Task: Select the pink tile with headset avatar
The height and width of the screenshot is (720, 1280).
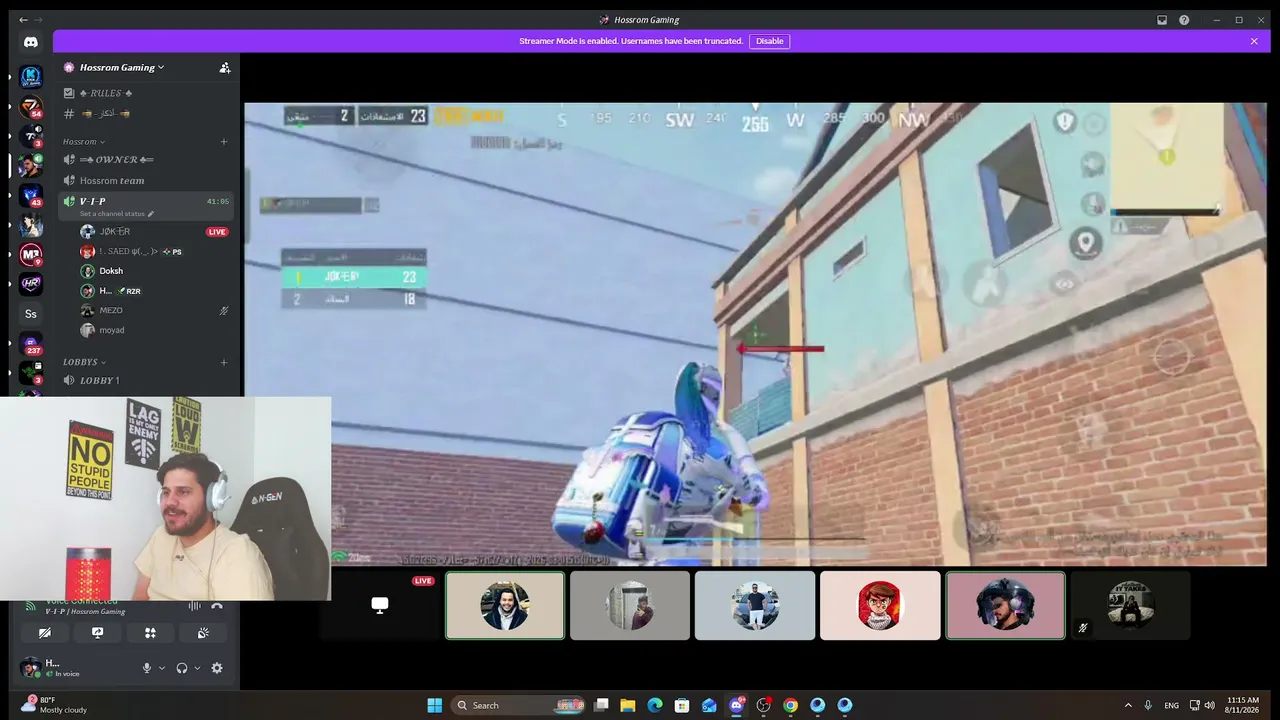Action: pyautogui.click(x=1005, y=605)
